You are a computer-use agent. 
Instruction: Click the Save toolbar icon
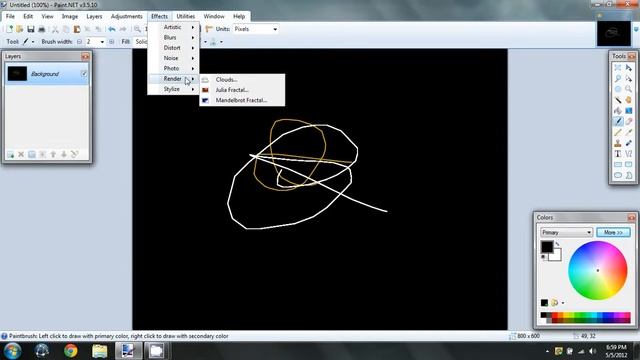pos(31,29)
